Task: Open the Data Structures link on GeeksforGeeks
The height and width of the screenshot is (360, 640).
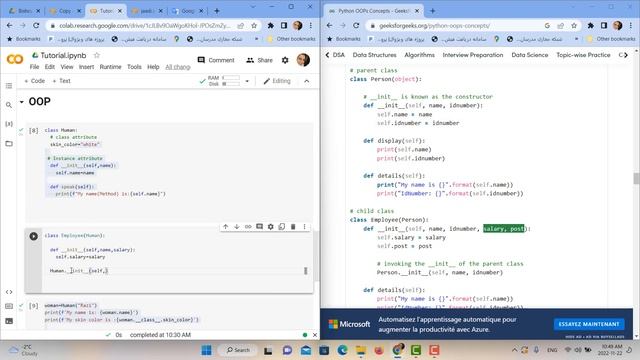Action: tap(374, 55)
